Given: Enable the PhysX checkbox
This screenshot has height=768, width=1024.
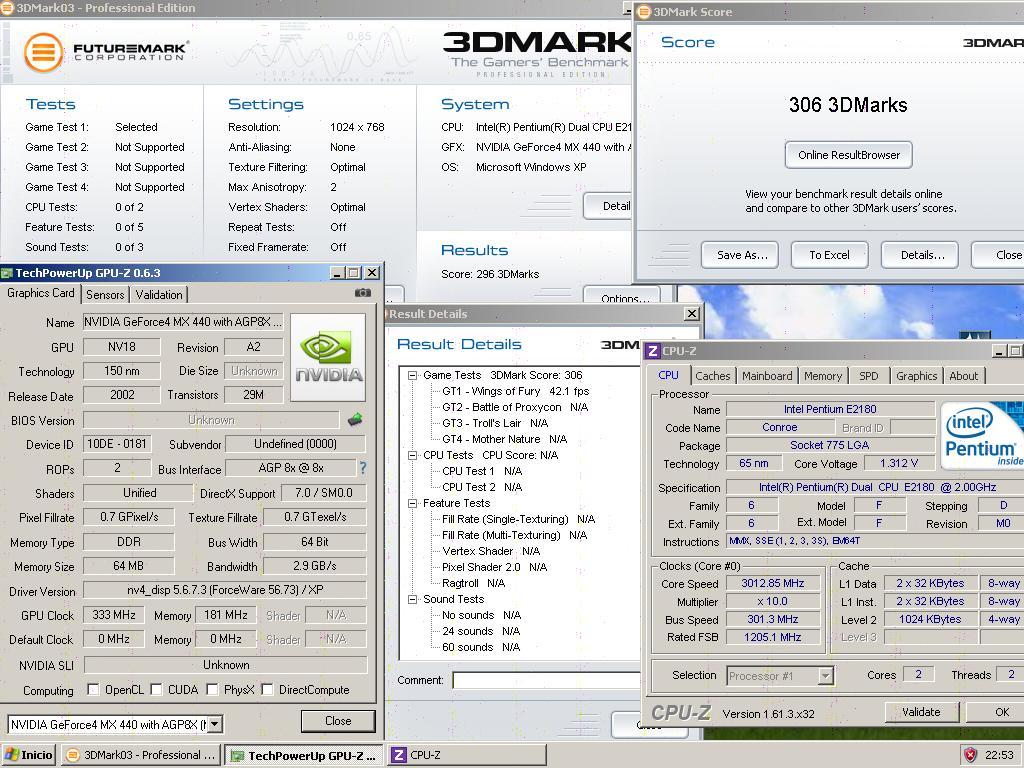Looking at the screenshot, I should coord(212,690).
